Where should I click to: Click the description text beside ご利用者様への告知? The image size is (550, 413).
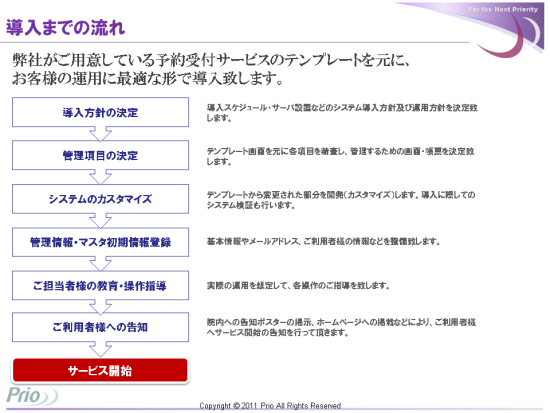click(341, 327)
